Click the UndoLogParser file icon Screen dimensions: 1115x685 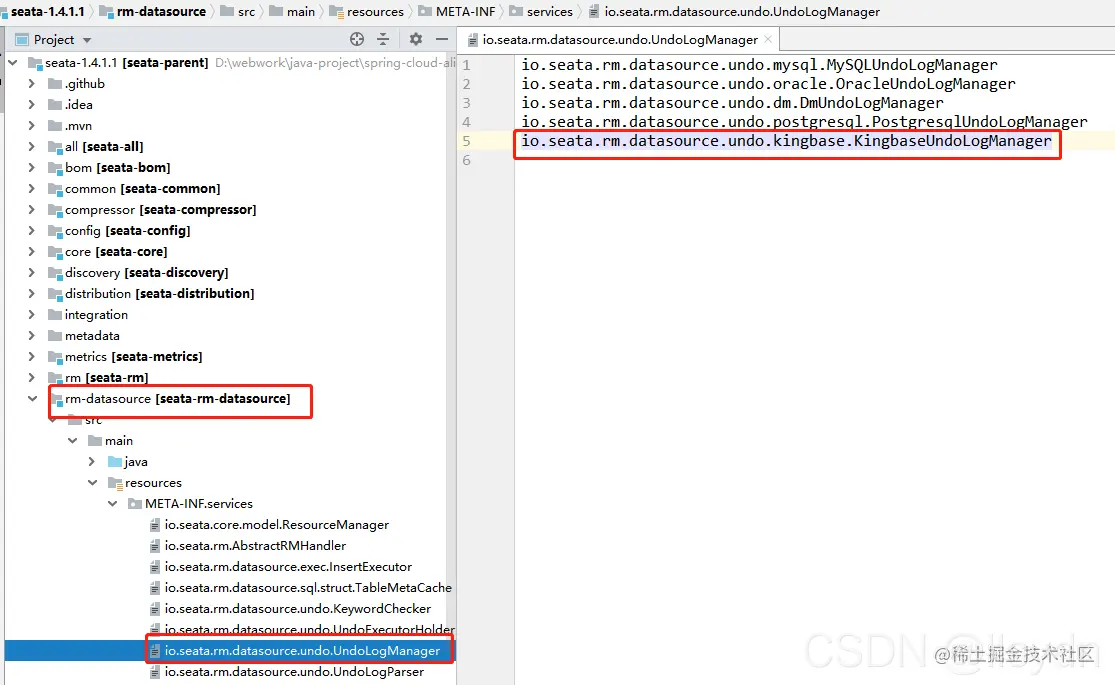pos(155,671)
